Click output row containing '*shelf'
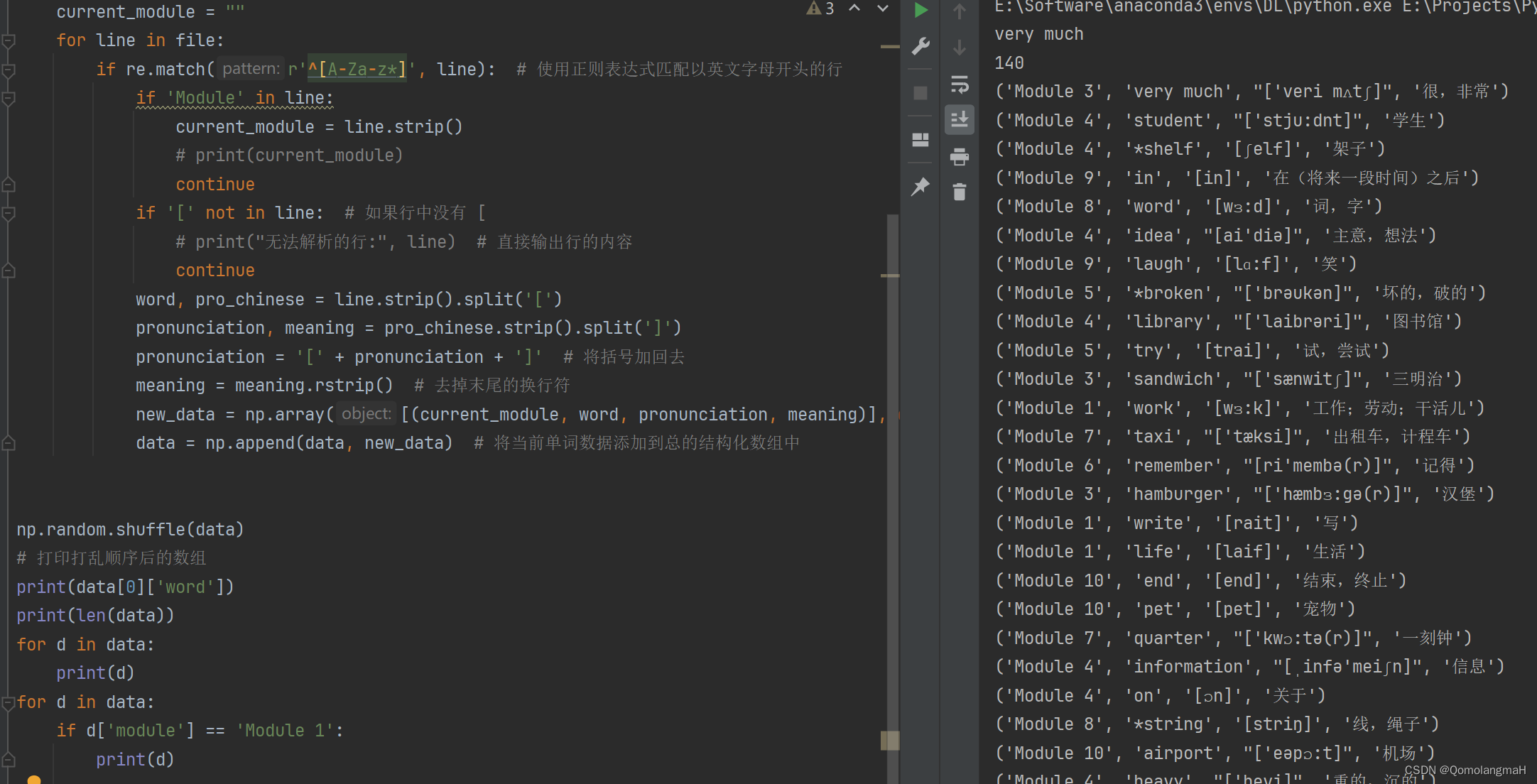This screenshot has height=784, width=1537. pos(1190,149)
